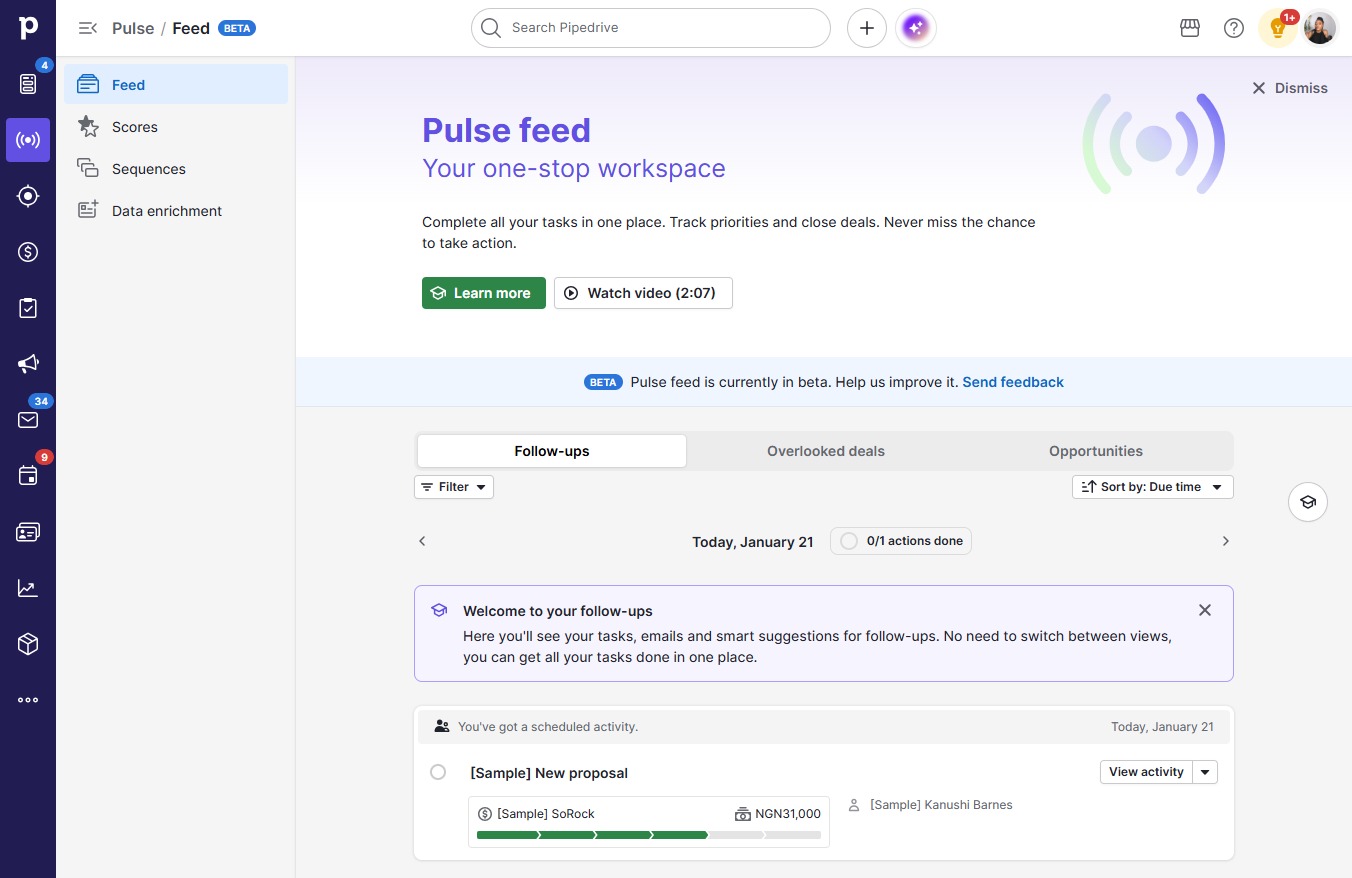Click the SoRock deal stage progress bar
The width and height of the screenshot is (1352, 878).
pyautogui.click(x=649, y=835)
